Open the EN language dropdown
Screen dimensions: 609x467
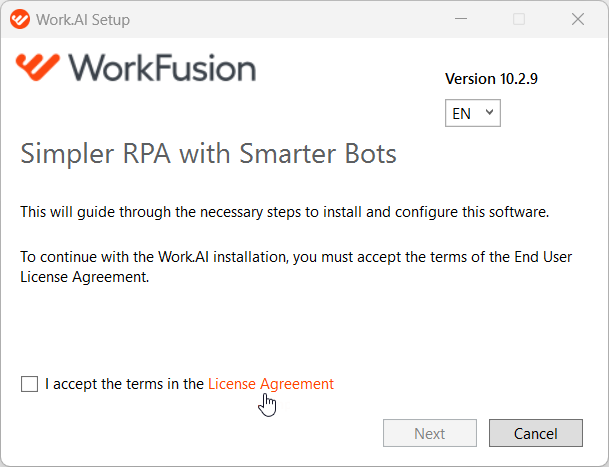click(x=473, y=113)
